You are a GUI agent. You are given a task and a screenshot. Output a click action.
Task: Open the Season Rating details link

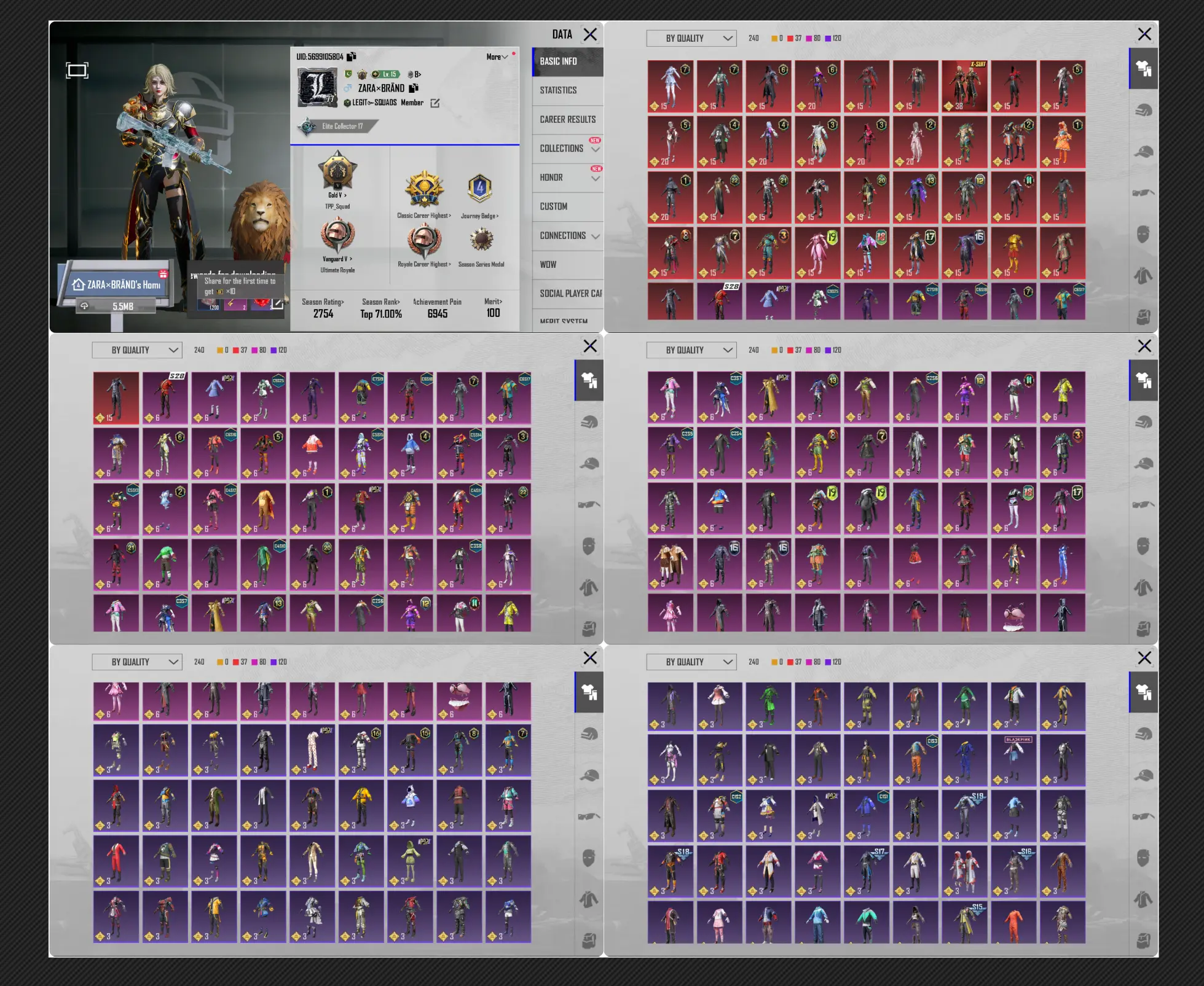point(323,302)
